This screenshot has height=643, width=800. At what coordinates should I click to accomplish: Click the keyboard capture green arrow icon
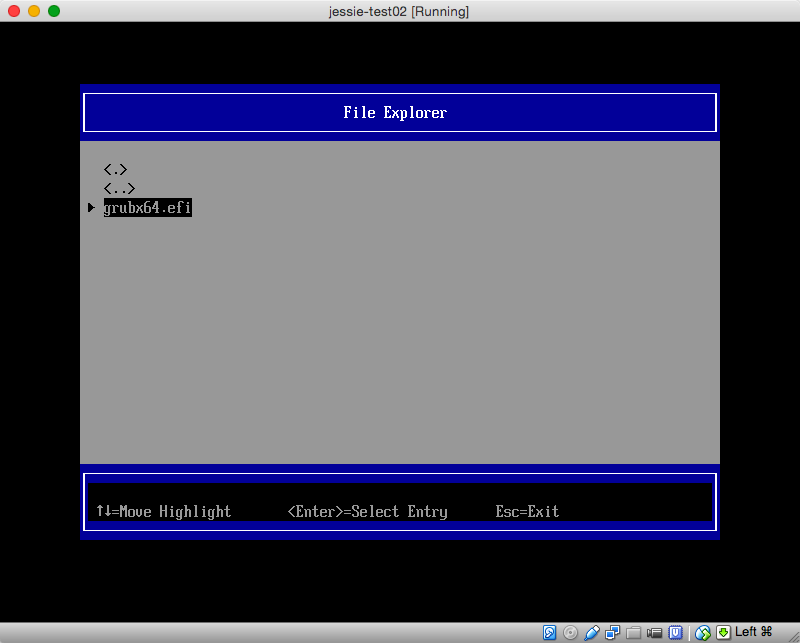click(x=723, y=633)
